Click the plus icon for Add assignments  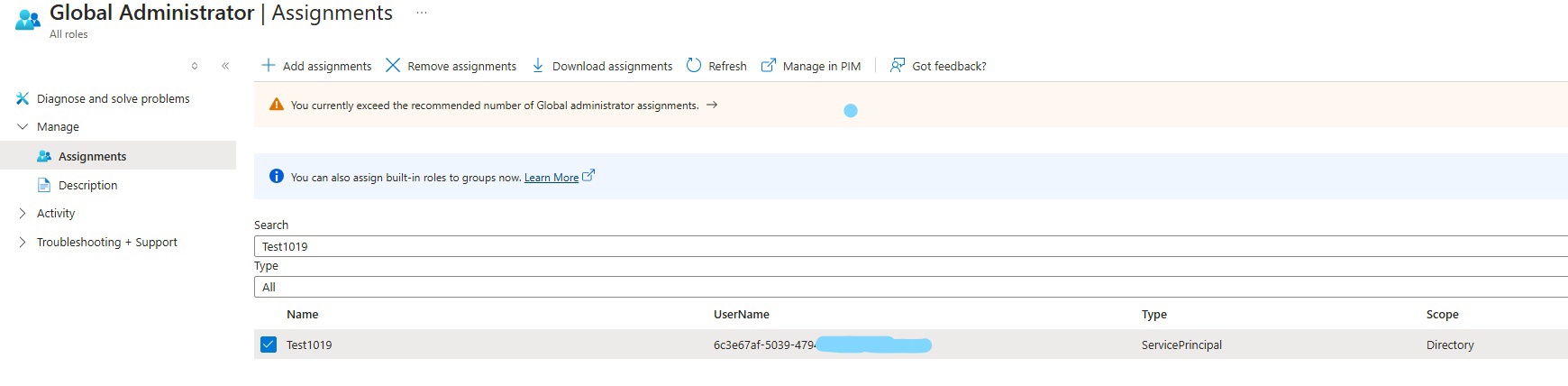(268, 65)
